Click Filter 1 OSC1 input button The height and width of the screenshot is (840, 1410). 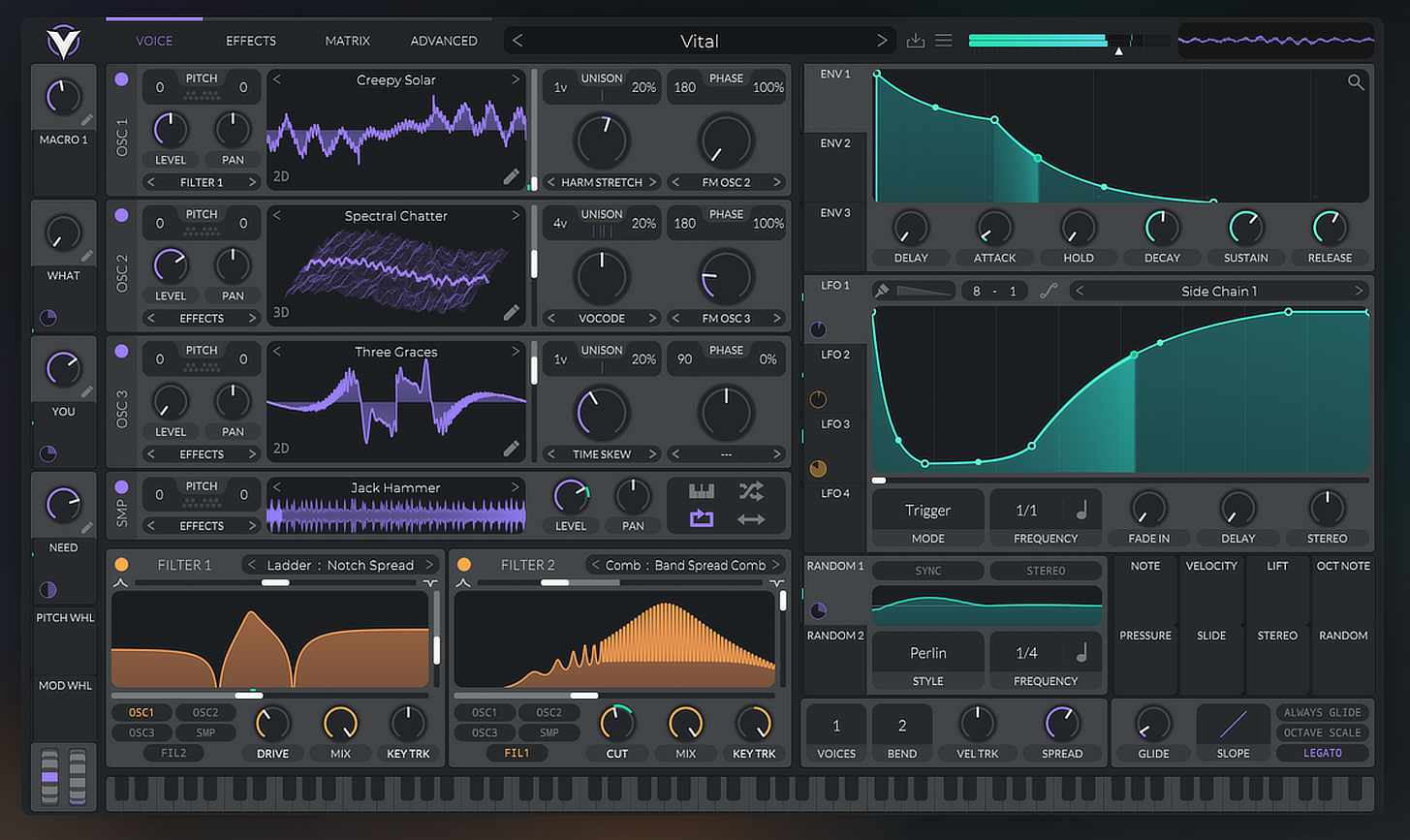(x=141, y=712)
